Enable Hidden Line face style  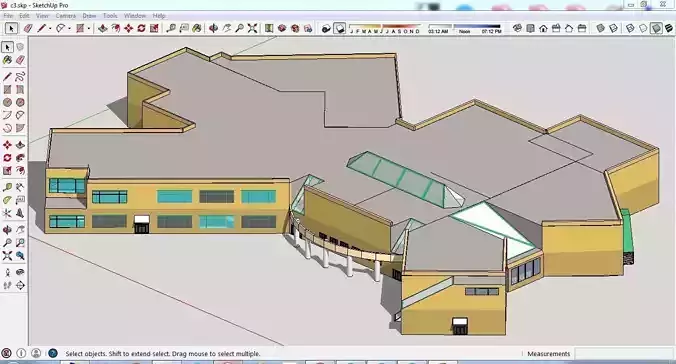[x=643, y=28]
